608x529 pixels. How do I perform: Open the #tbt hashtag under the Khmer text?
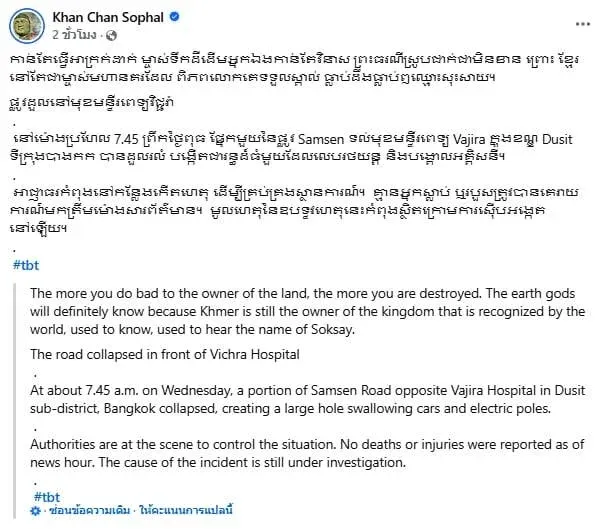tap(24, 235)
